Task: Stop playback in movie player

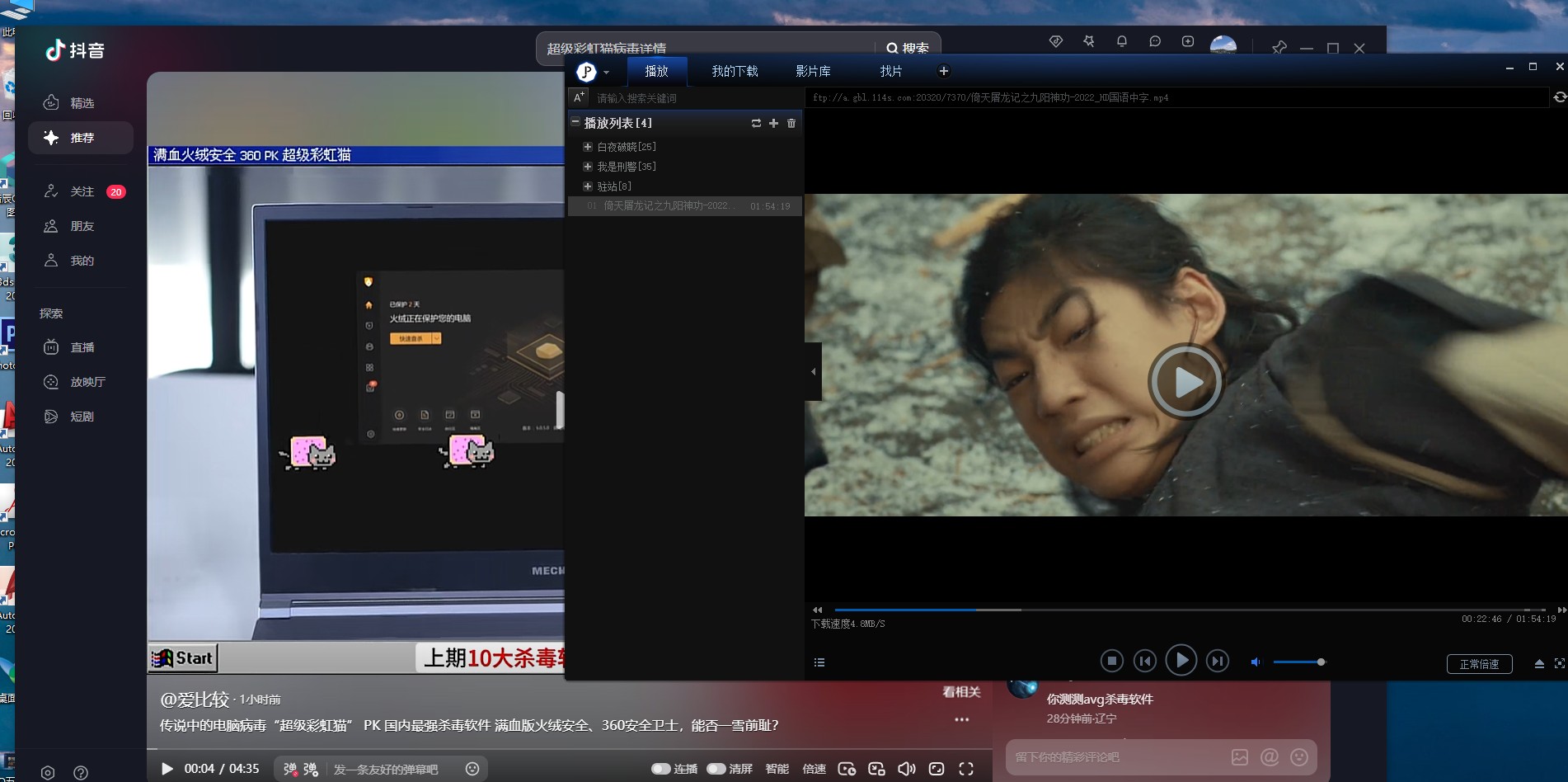Action: [1111, 661]
